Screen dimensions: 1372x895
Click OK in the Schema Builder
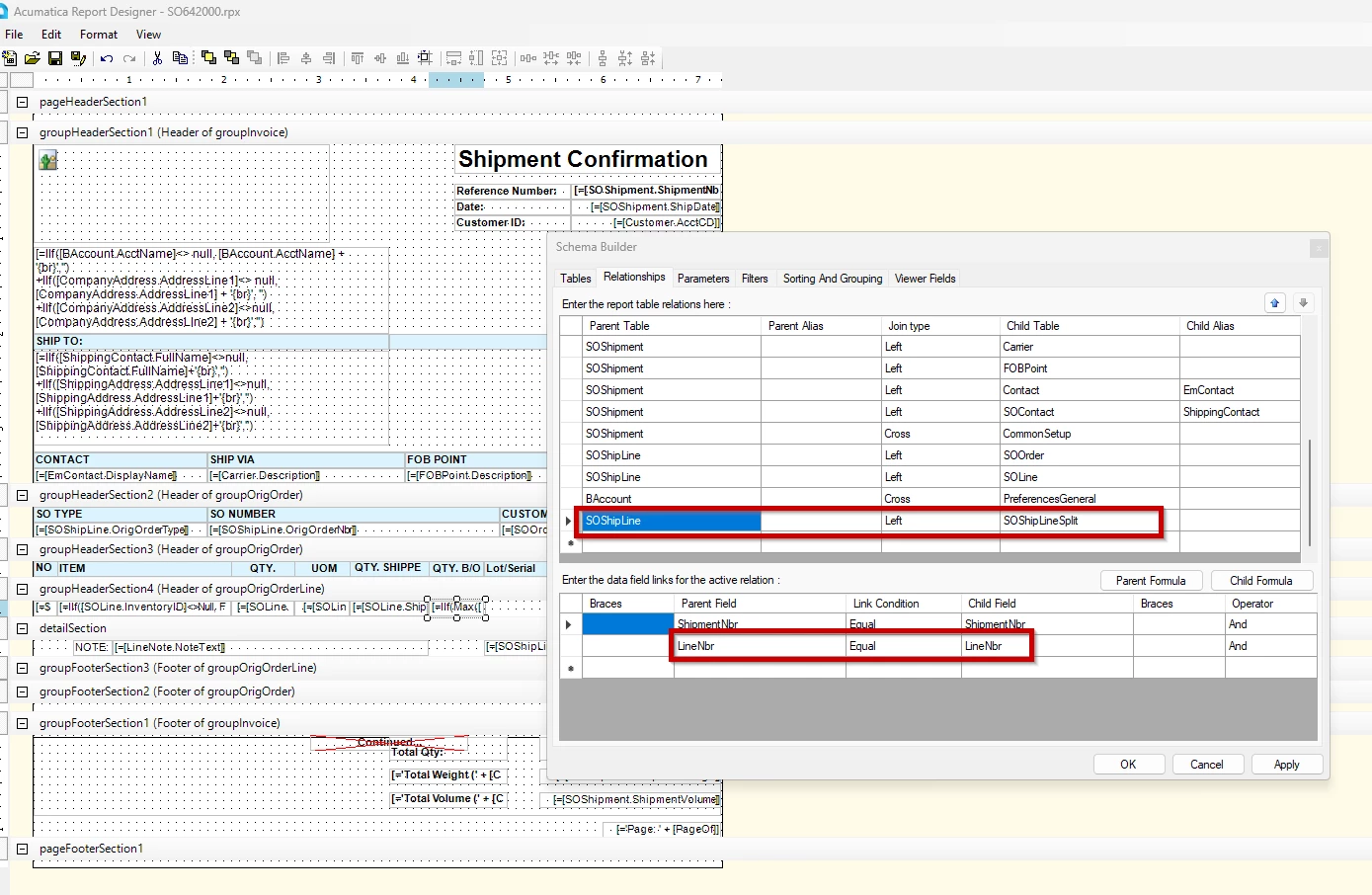point(1128,765)
